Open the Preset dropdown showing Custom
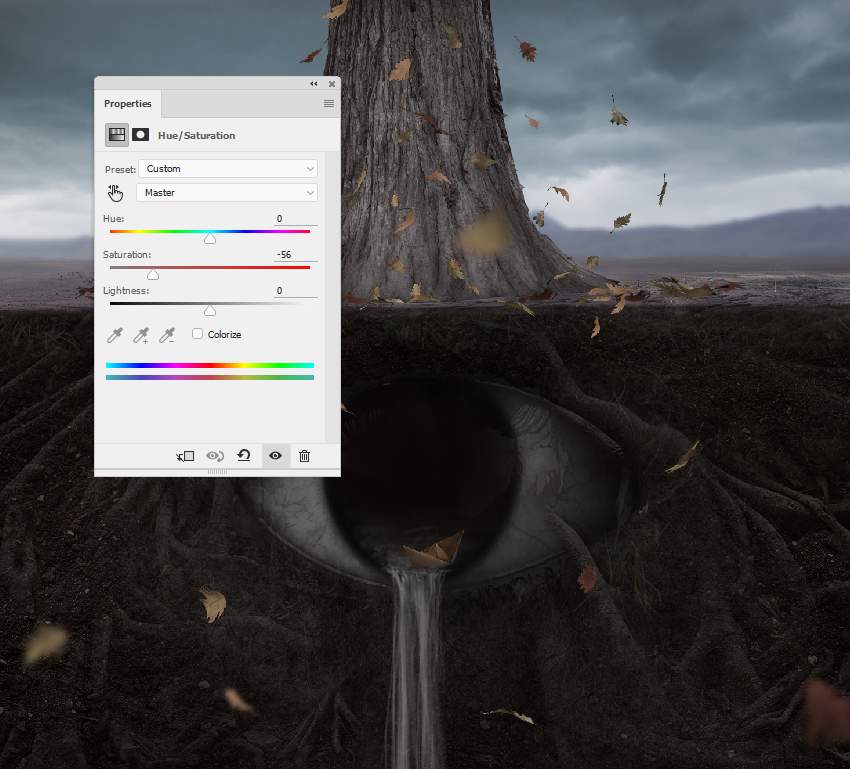Image resolution: width=850 pixels, height=769 pixels. (x=228, y=169)
